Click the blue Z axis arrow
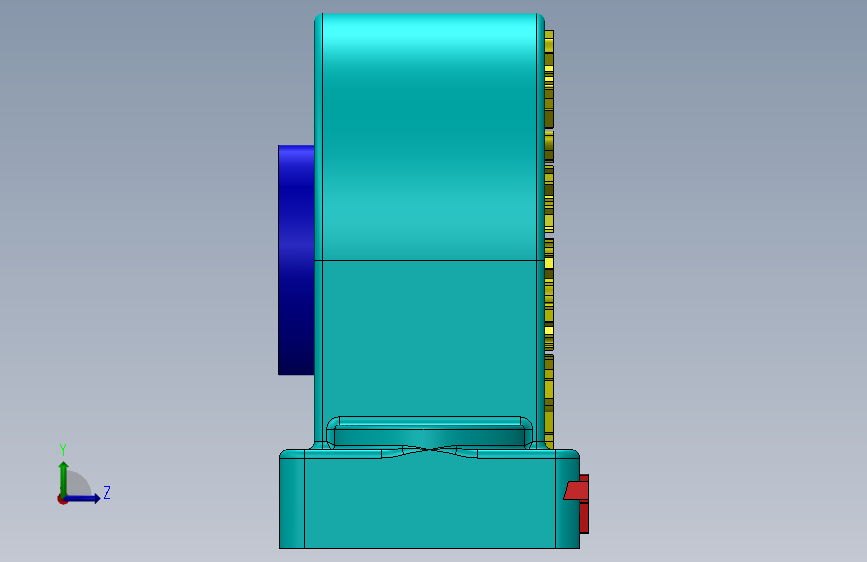The width and height of the screenshot is (867, 562). (82, 498)
